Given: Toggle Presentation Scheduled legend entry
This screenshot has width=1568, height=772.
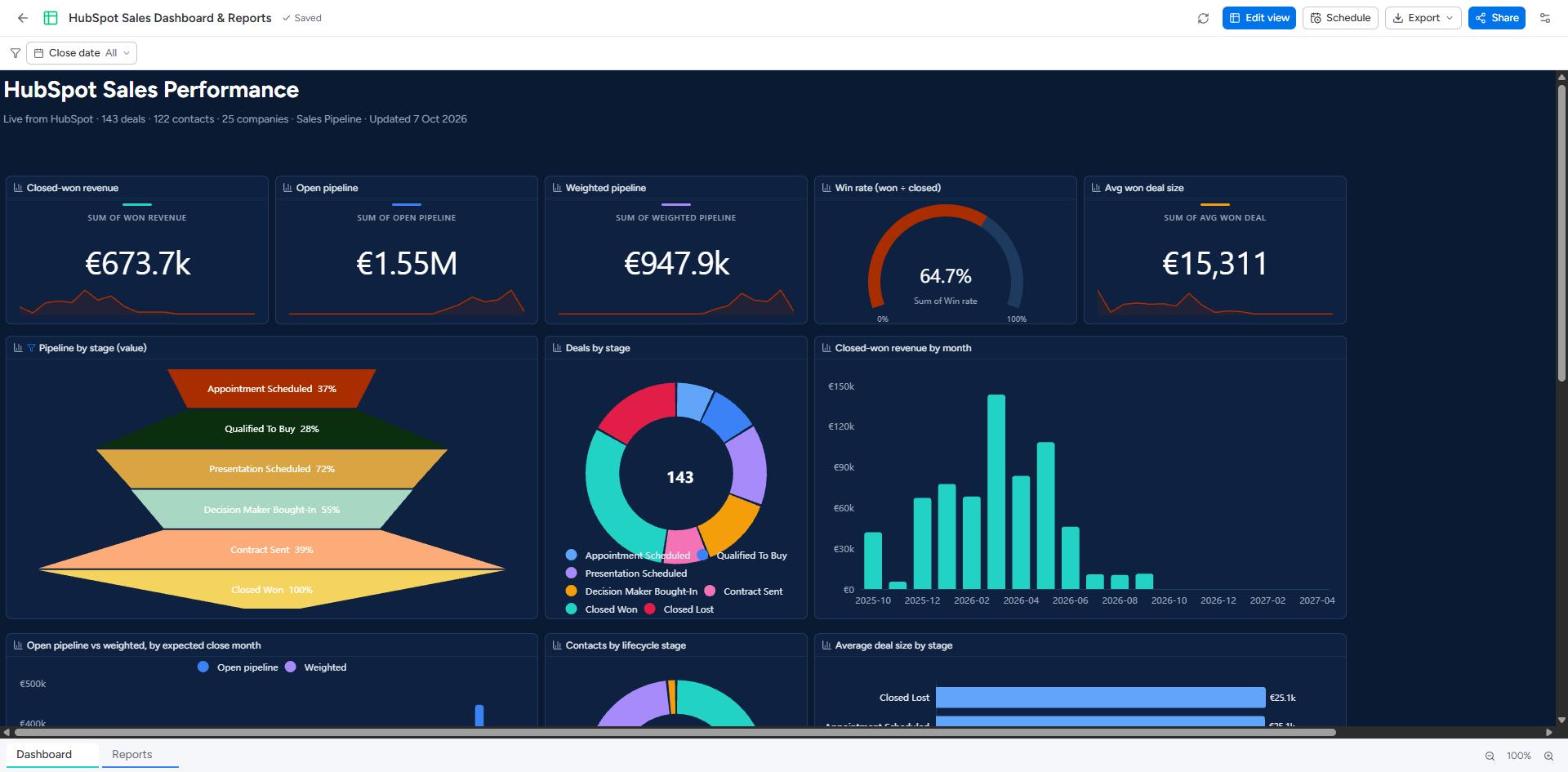Looking at the screenshot, I should [626, 573].
